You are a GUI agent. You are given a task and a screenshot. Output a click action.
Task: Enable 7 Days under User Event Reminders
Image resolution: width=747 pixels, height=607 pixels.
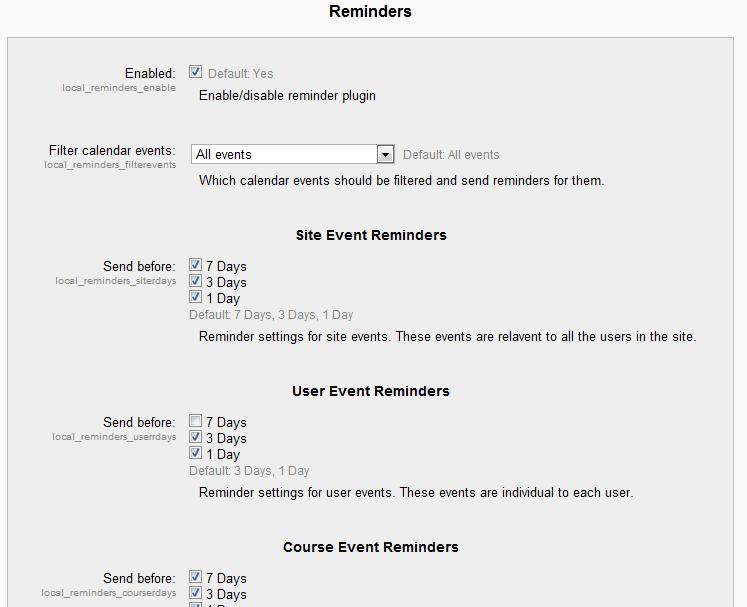click(196, 422)
